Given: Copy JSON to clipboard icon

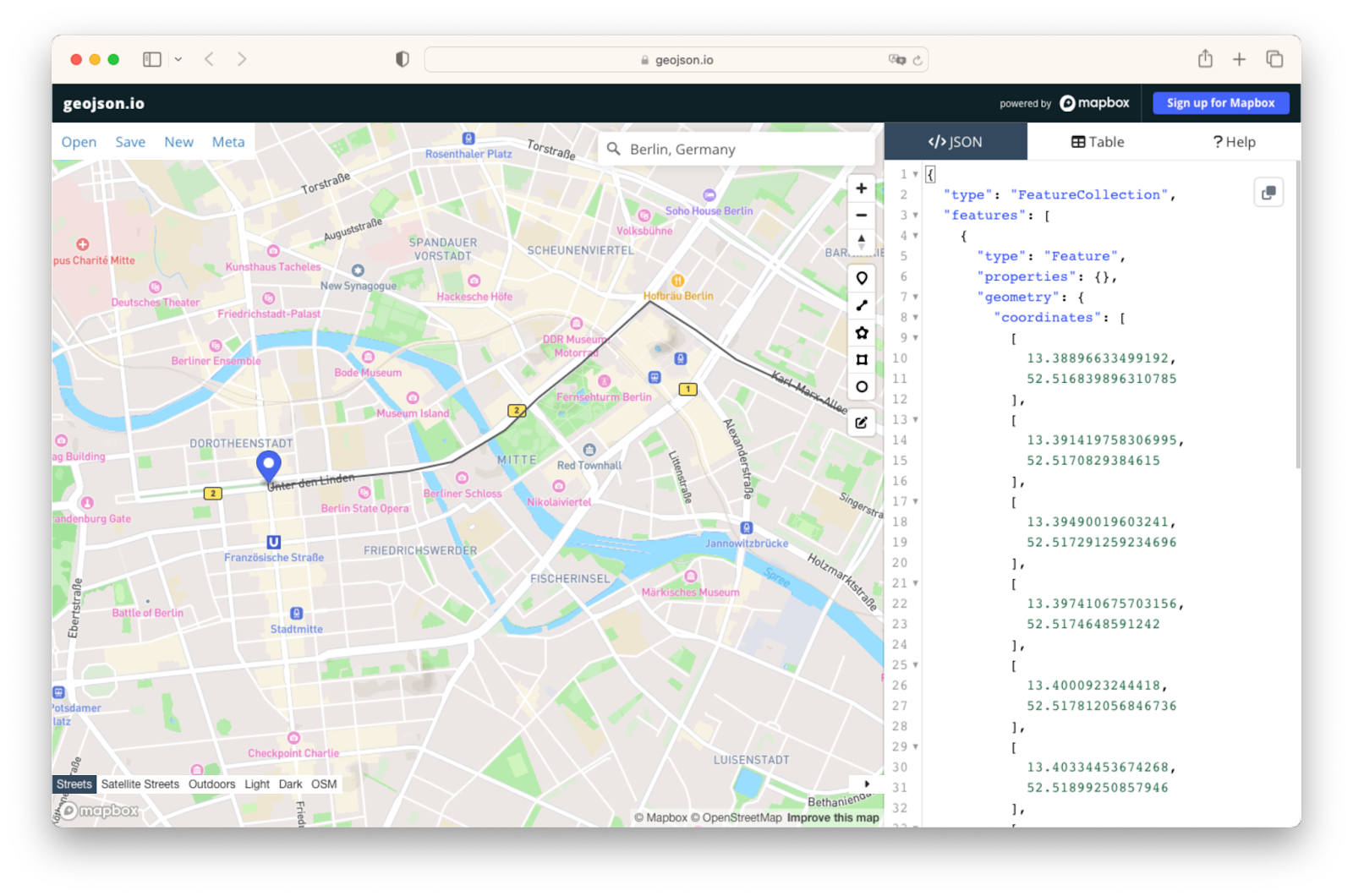Looking at the screenshot, I should tap(1268, 193).
